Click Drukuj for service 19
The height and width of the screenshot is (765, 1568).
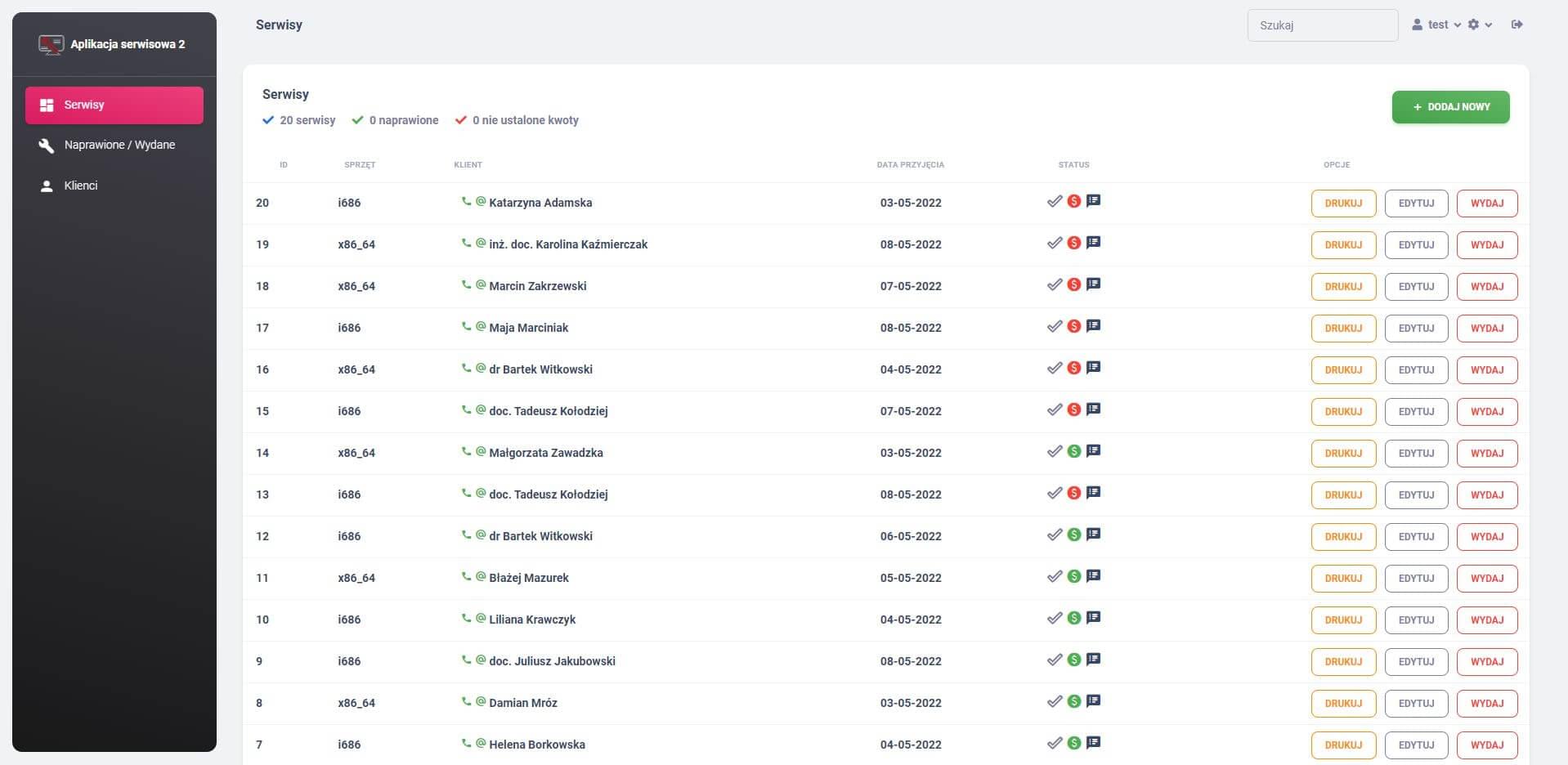tap(1343, 244)
